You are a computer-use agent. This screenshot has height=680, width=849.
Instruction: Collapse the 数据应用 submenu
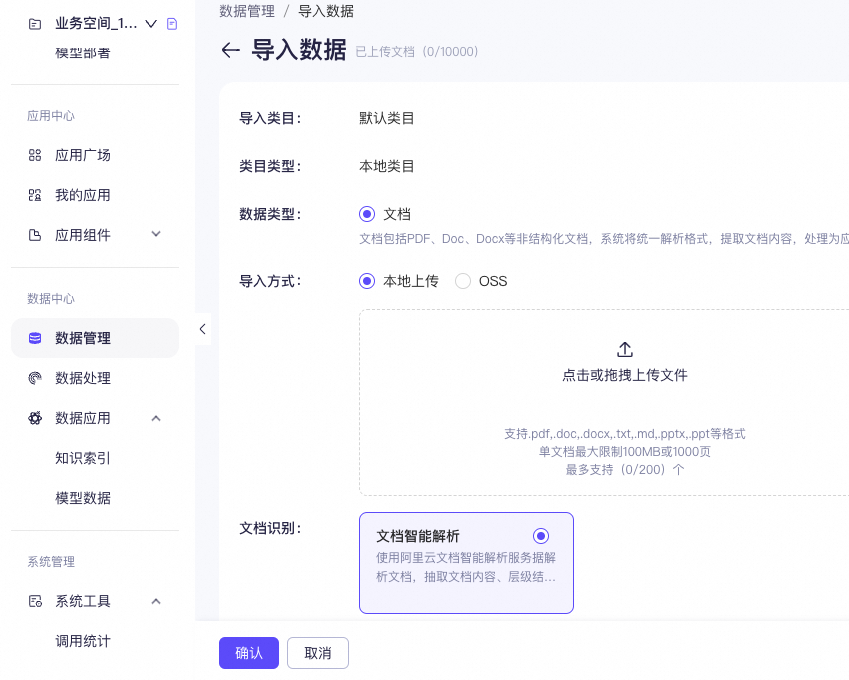[156, 418]
